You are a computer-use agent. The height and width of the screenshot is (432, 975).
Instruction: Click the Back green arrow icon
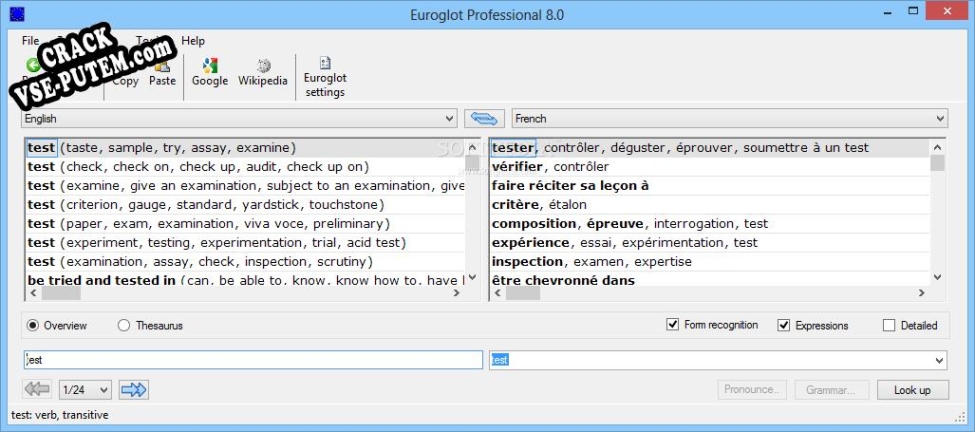coord(33,65)
